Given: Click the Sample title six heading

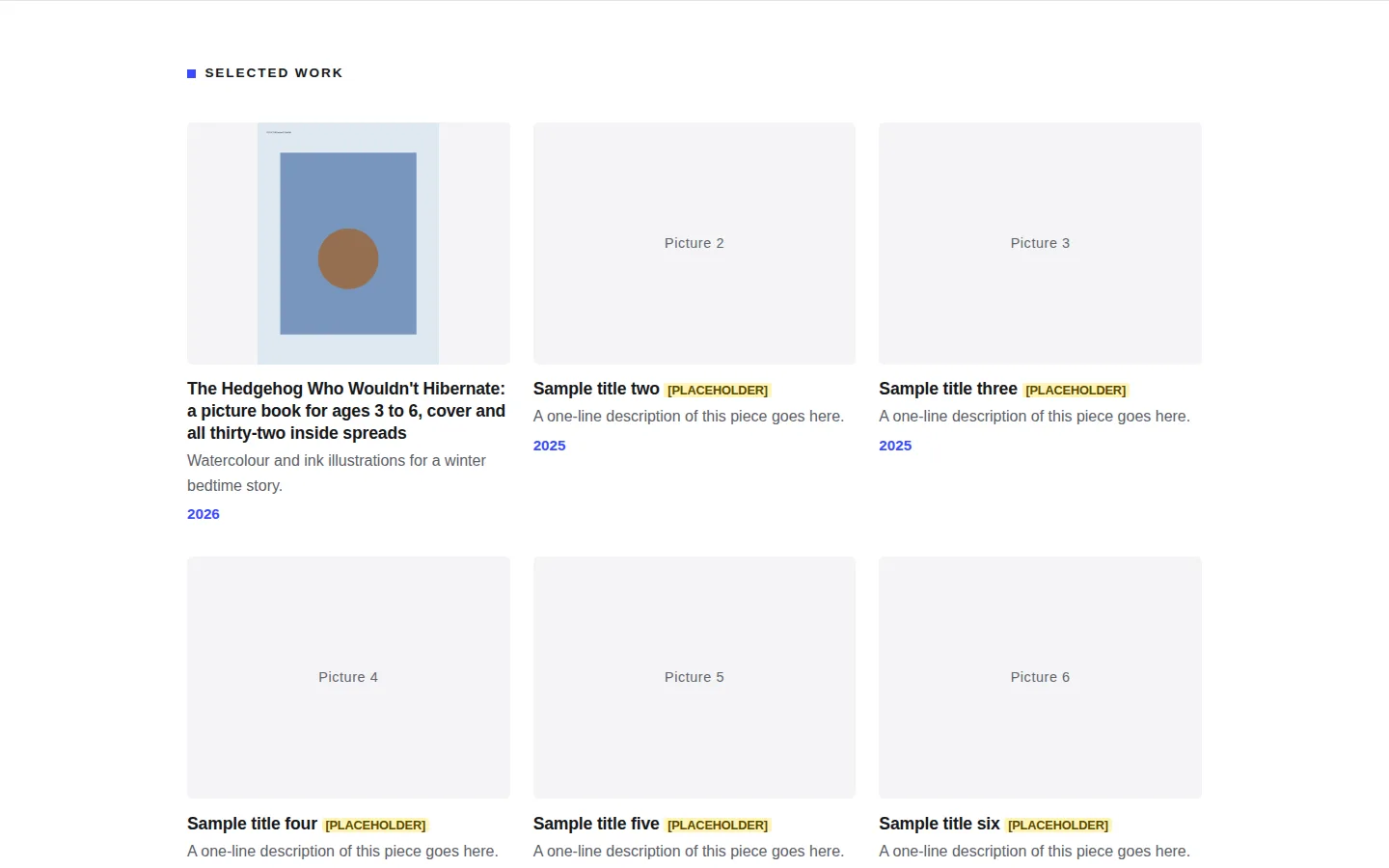Looking at the screenshot, I should [940, 824].
